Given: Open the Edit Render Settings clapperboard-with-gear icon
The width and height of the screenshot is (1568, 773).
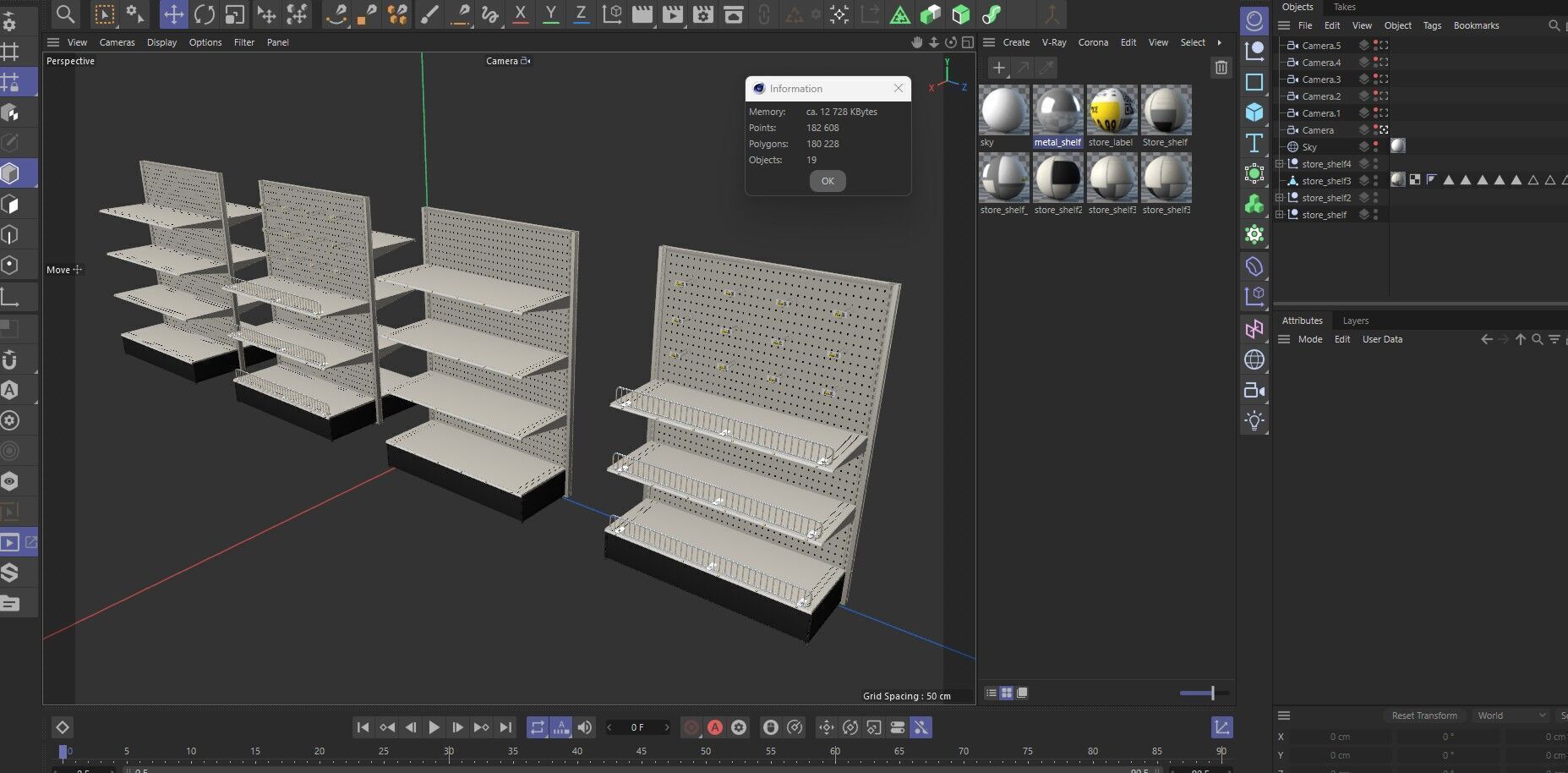Looking at the screenshot, I should (703, 14).
